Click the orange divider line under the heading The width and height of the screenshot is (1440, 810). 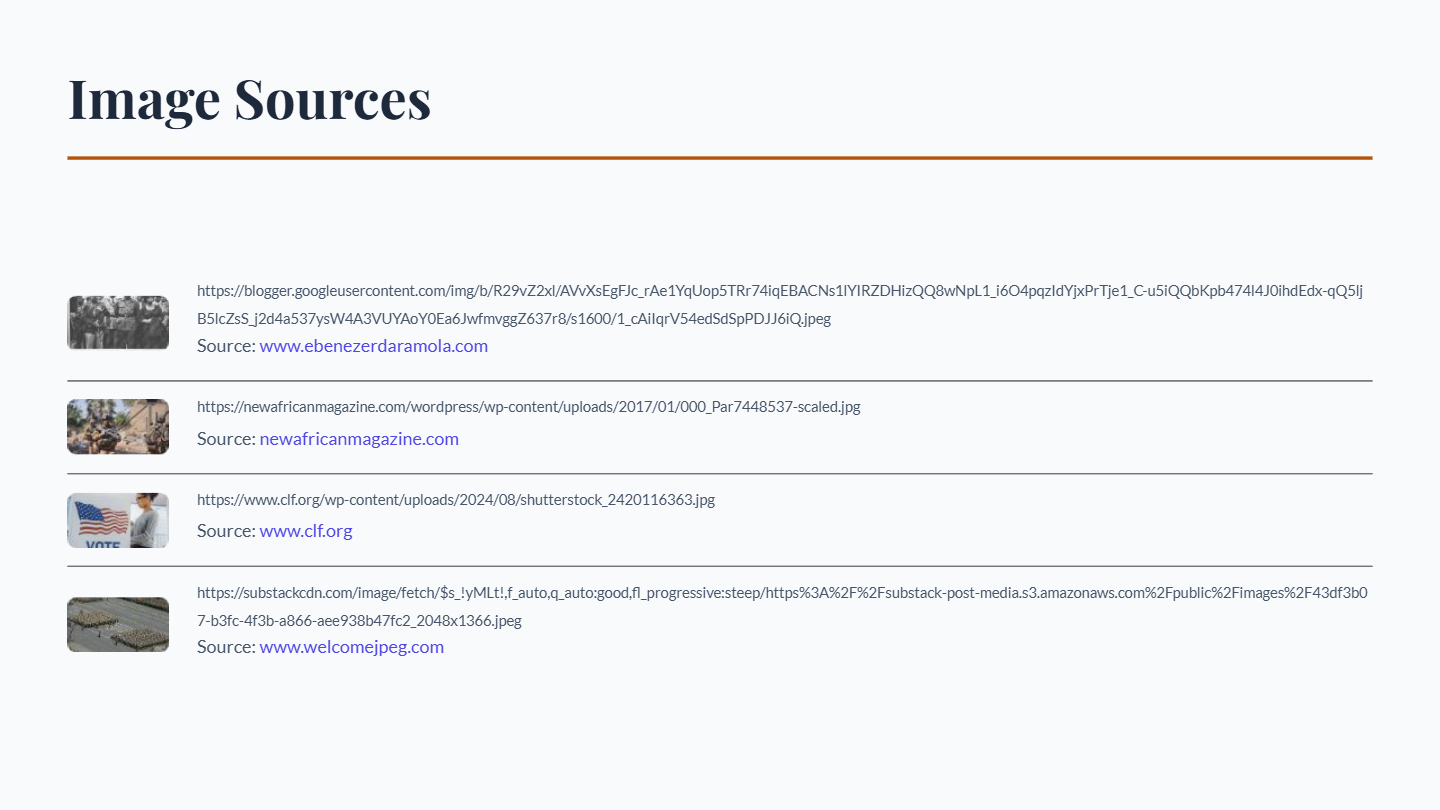click(x=720, y=158)
